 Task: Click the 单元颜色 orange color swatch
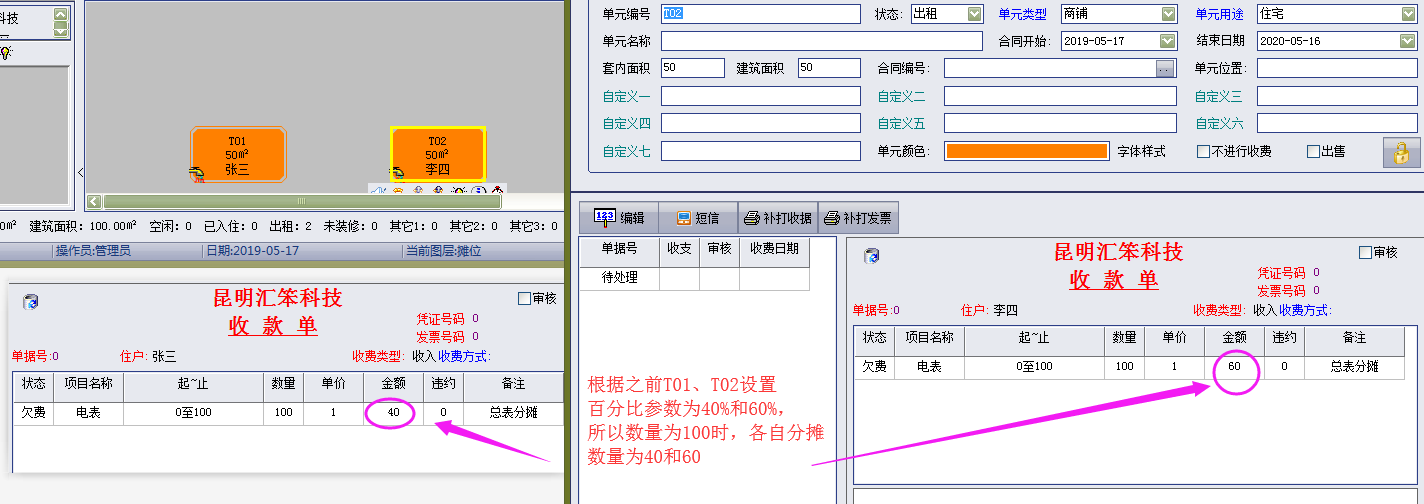[1027, 151]
